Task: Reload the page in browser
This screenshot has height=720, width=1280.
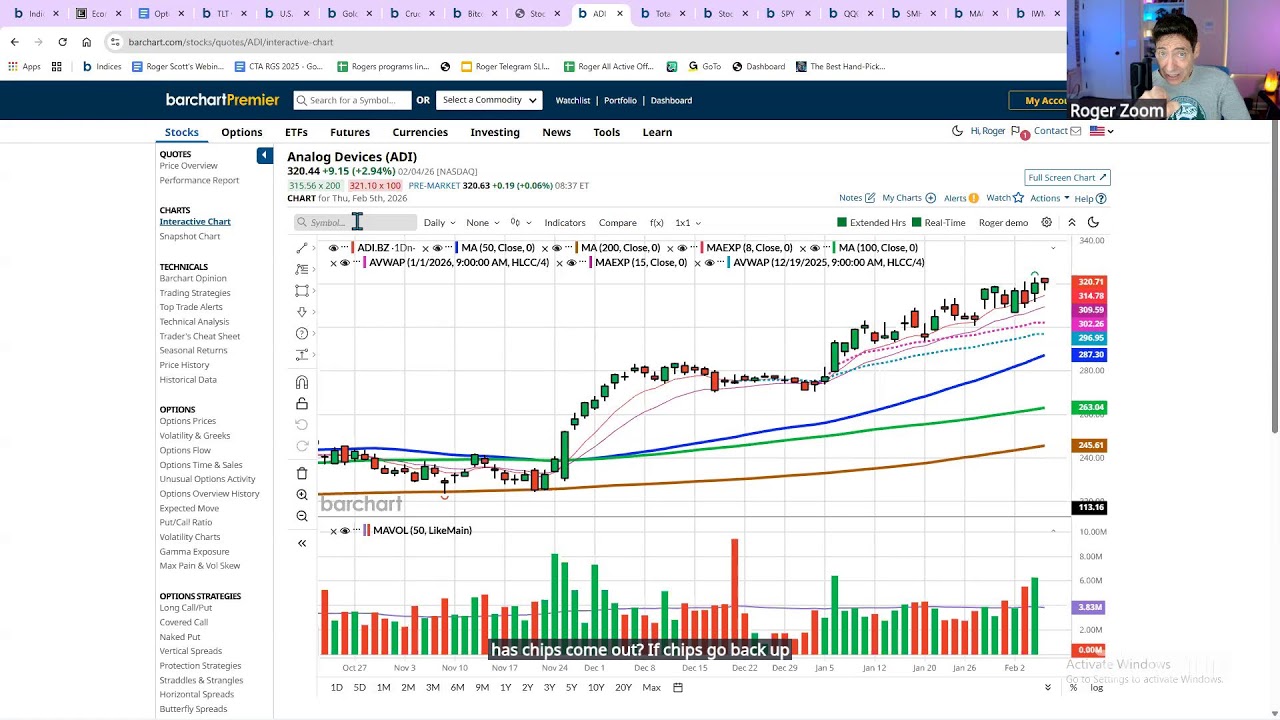Action: [62, 42]
